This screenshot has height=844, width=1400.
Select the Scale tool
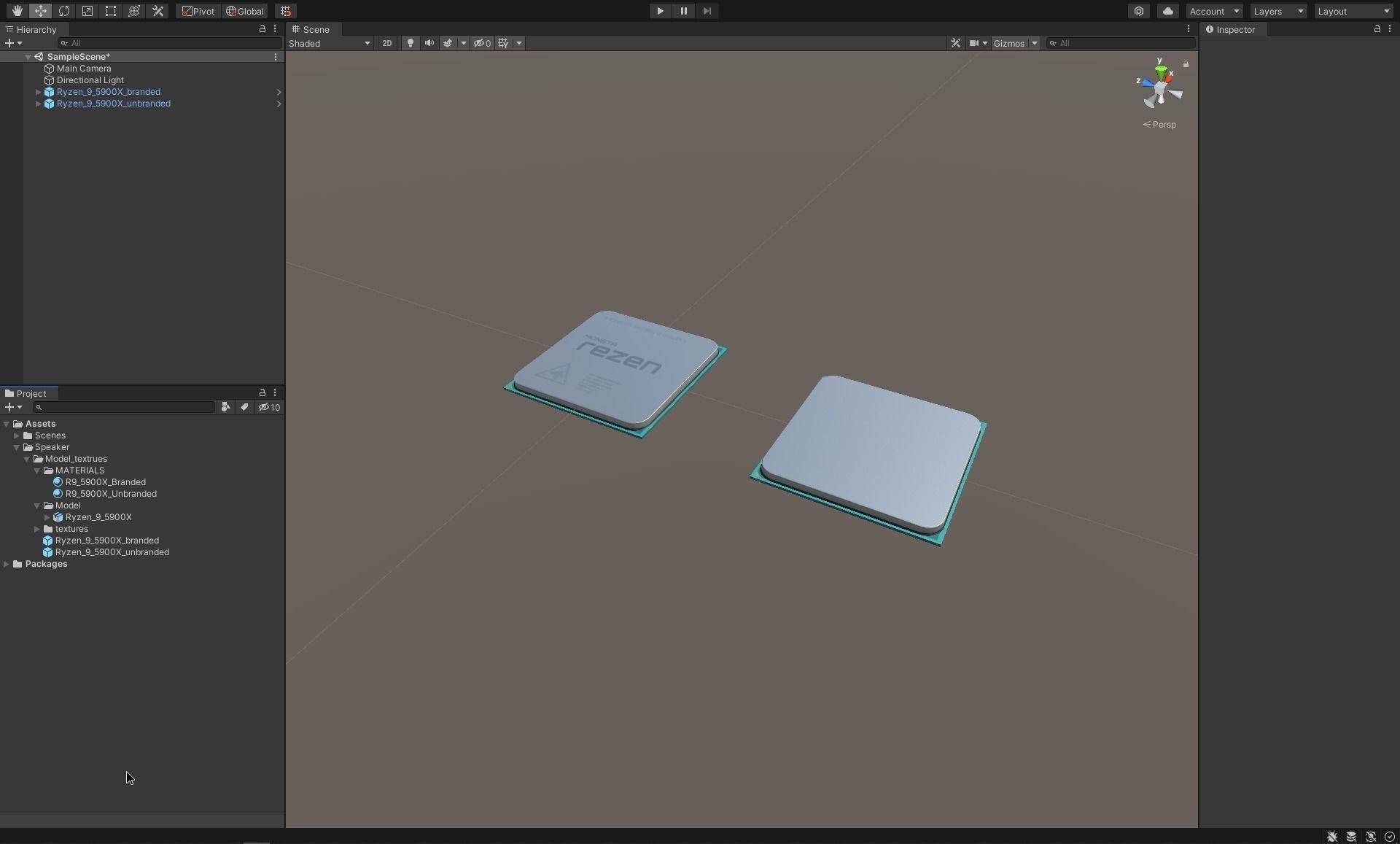click(x=87, y=11)
